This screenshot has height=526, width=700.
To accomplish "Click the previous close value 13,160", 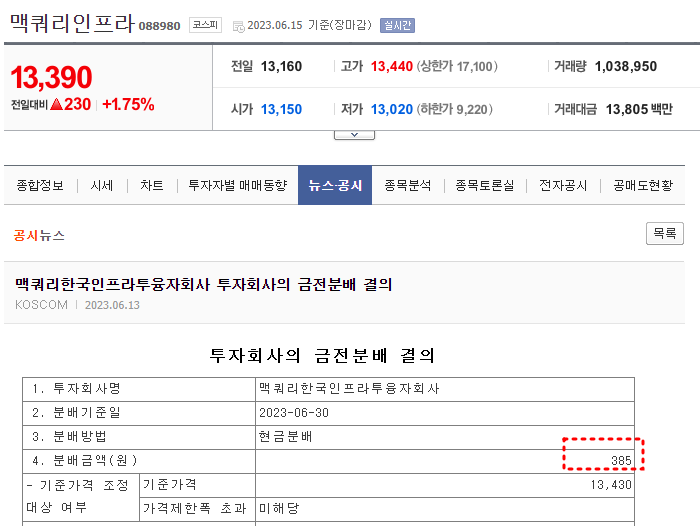I will (281, 67).
